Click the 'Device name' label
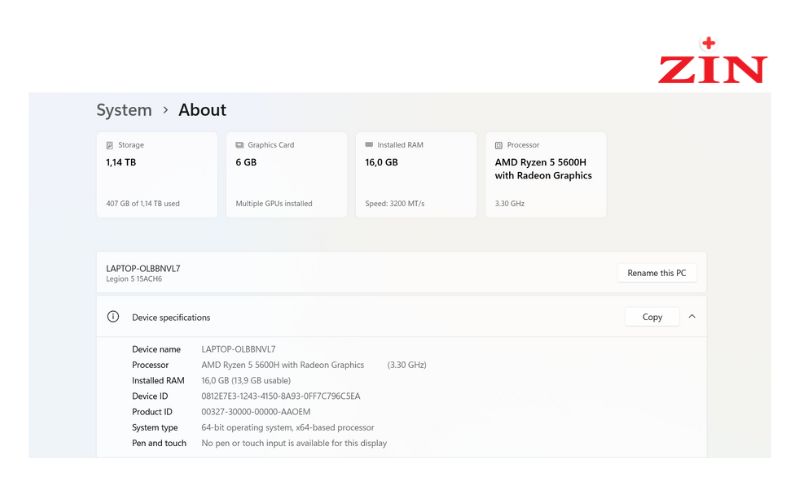800x500 pixels. point(156,349)
